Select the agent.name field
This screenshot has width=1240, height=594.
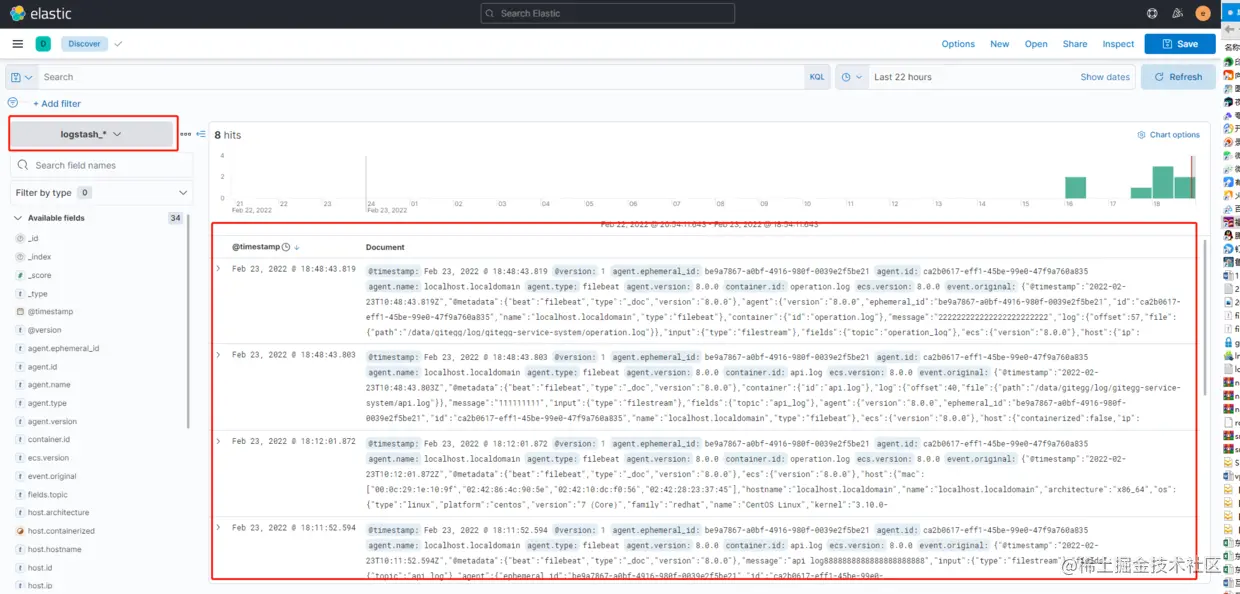[x=49, y=385]
